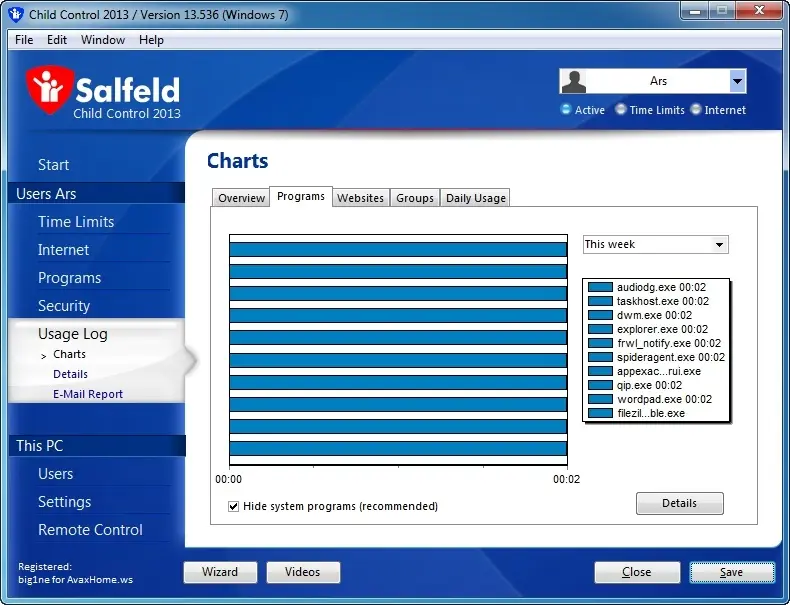Open Security section in sidebar
This screenshot has height=605, width=790.
64,306
